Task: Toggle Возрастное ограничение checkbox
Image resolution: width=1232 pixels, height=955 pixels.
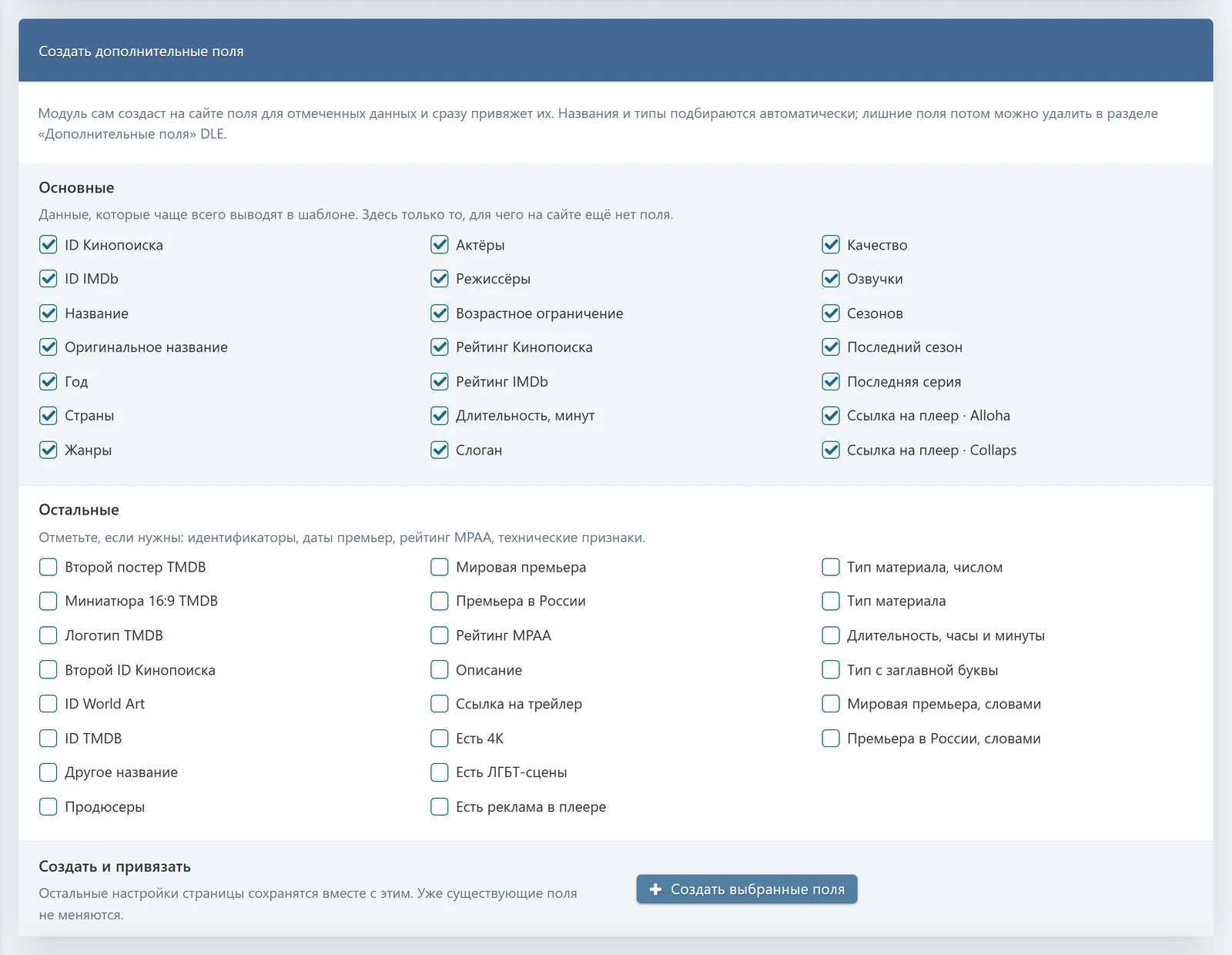Action: click(x=440, y=313)
